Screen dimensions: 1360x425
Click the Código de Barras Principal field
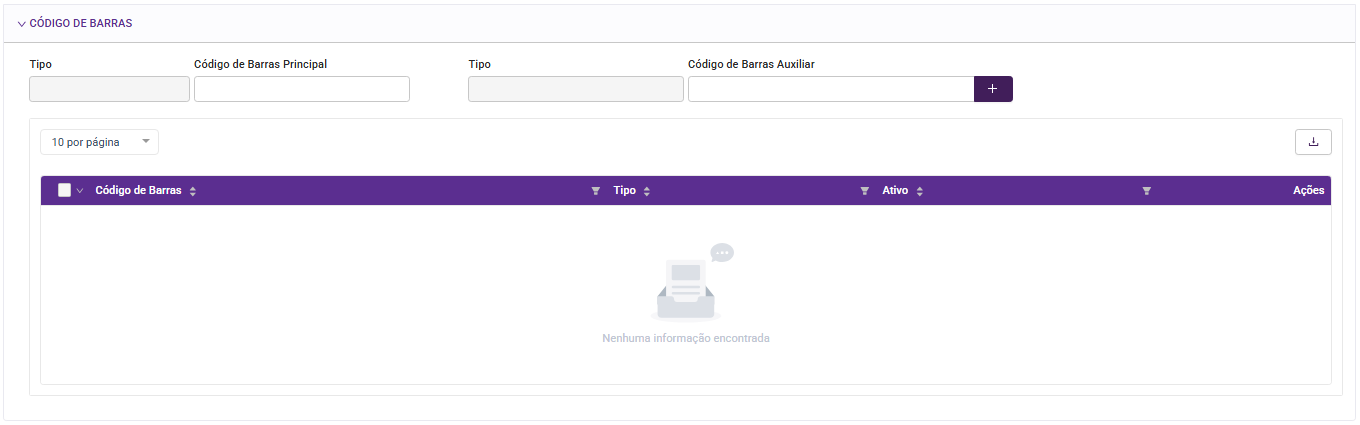[302, 89]
